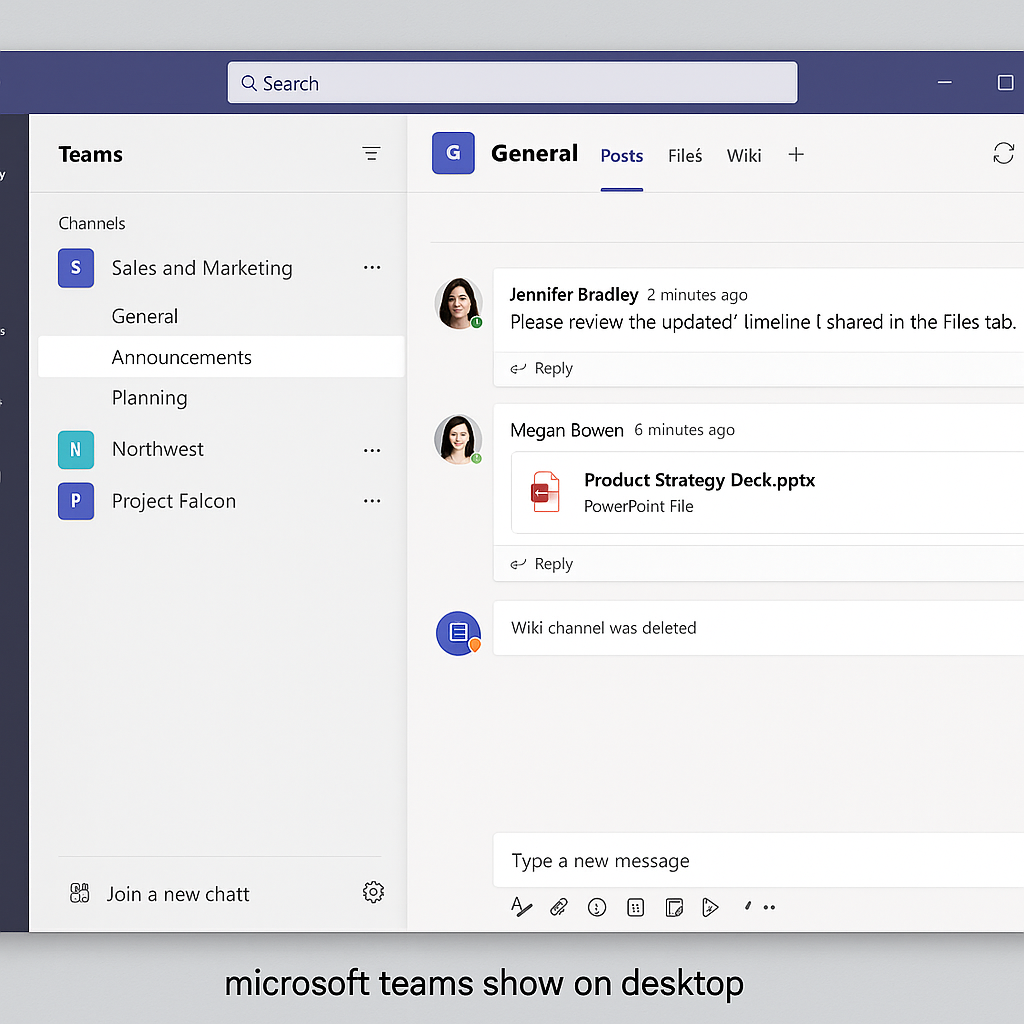Image resolution: width=1024 pixels, height=1024 pixels.
Task: Switch to the Files tab
Action: click(685, 155)
